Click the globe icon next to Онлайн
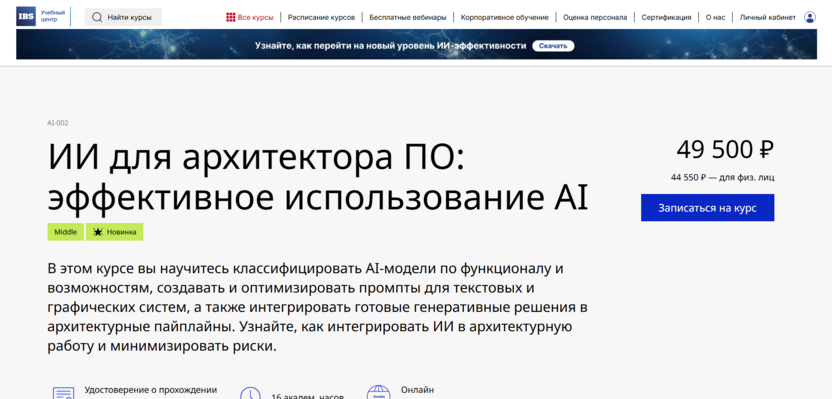832x399 pixels. coord(378,392)
